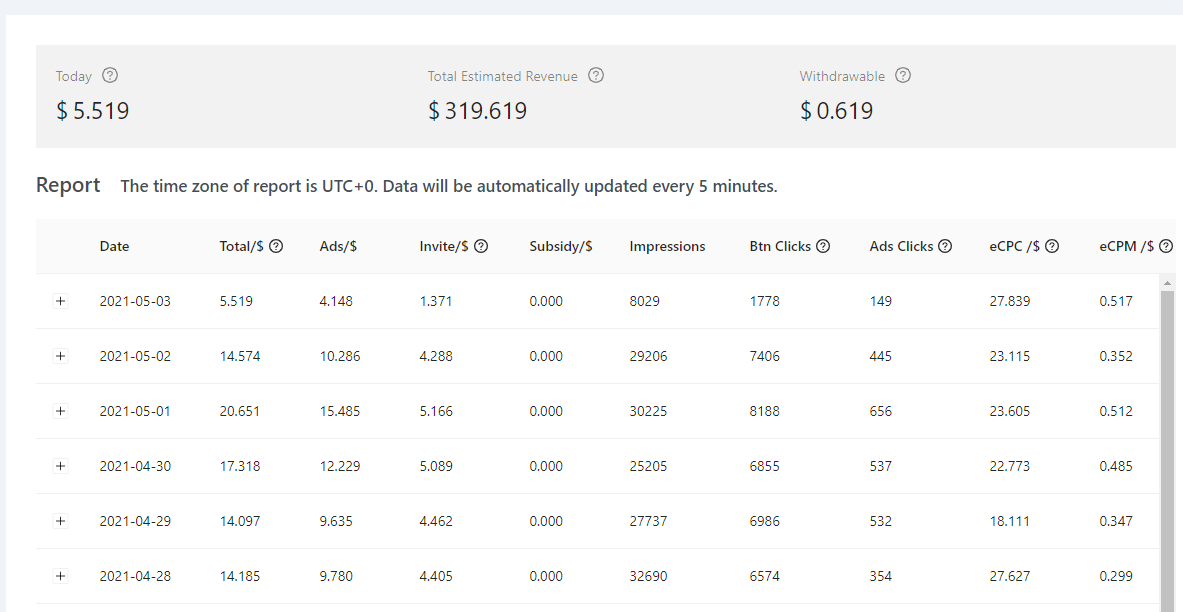Expand the 2021-04-28 row
Viewport: 1183px width, 612px height.
click(60, 577)
